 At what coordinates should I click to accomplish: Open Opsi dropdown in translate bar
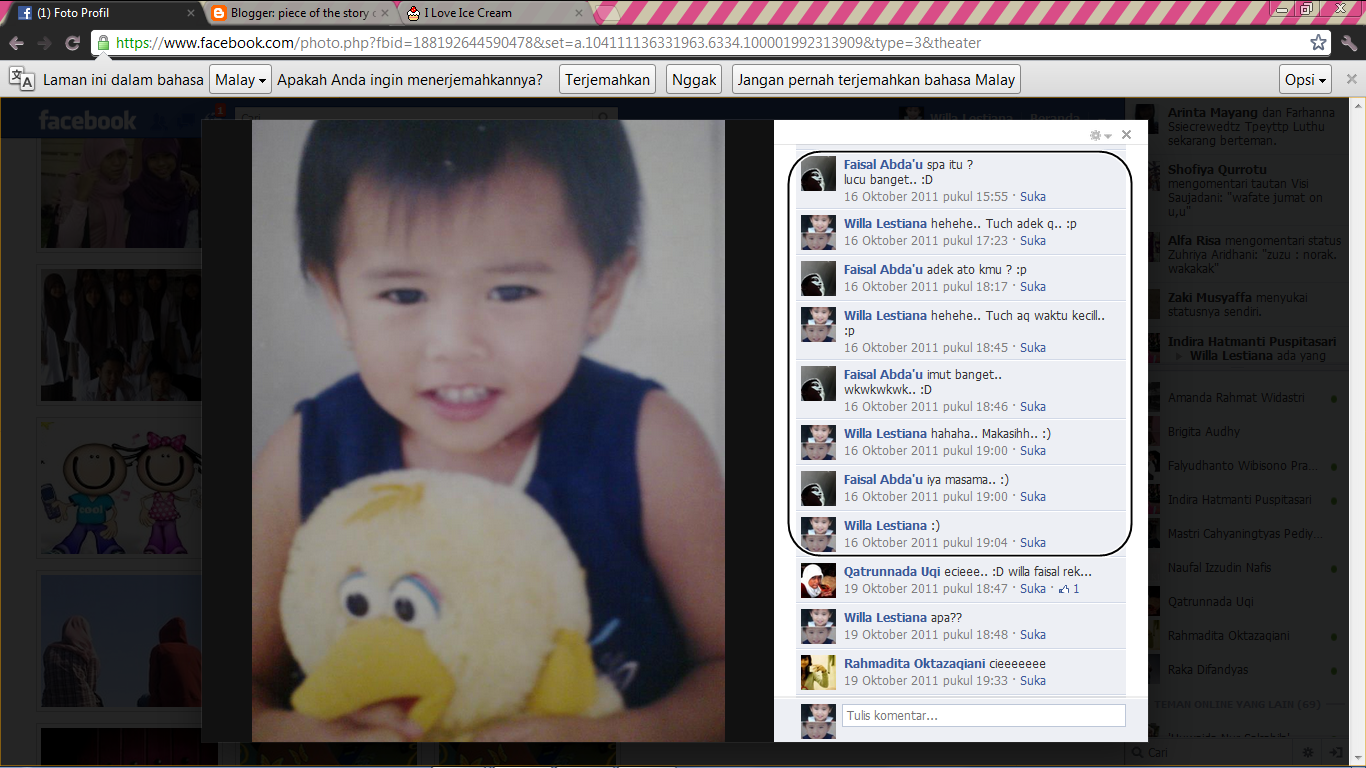(1305, 80)
